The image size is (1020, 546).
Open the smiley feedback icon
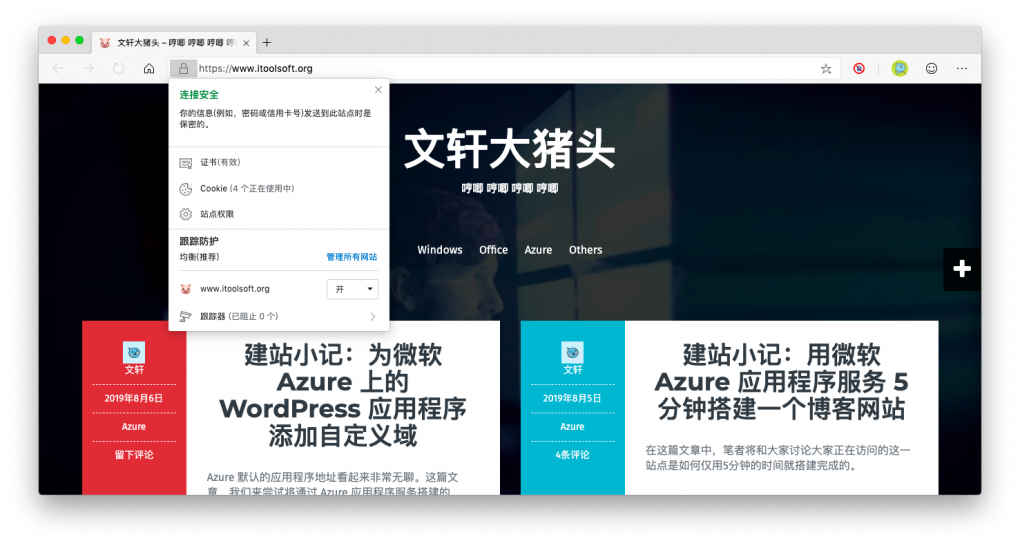[931, 69]
